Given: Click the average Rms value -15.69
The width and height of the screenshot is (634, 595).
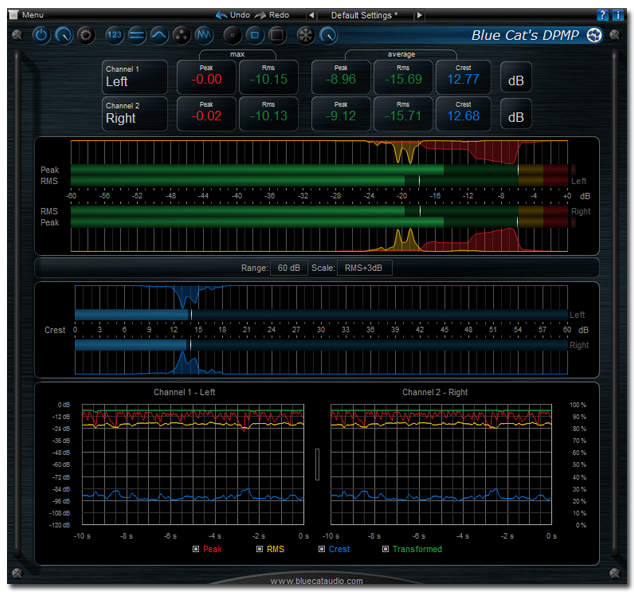Looking at the screenshot, I should pyautogui.click(x=403, y=79).
